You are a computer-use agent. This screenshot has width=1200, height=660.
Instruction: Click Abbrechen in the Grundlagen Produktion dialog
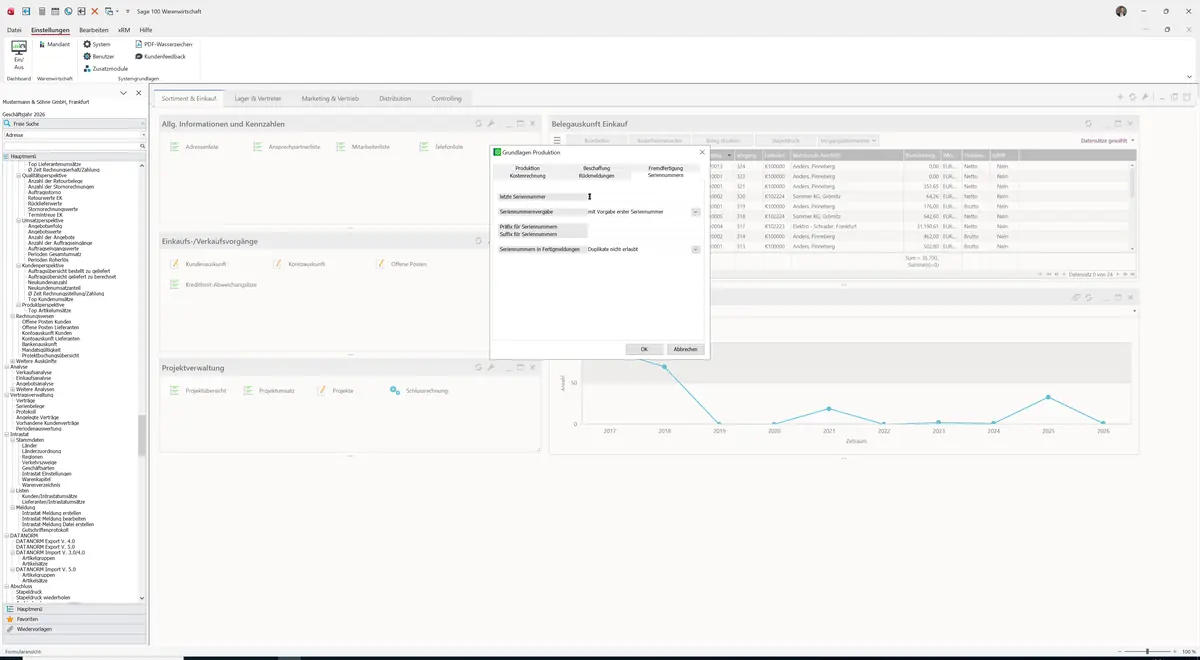coord(685,349)
